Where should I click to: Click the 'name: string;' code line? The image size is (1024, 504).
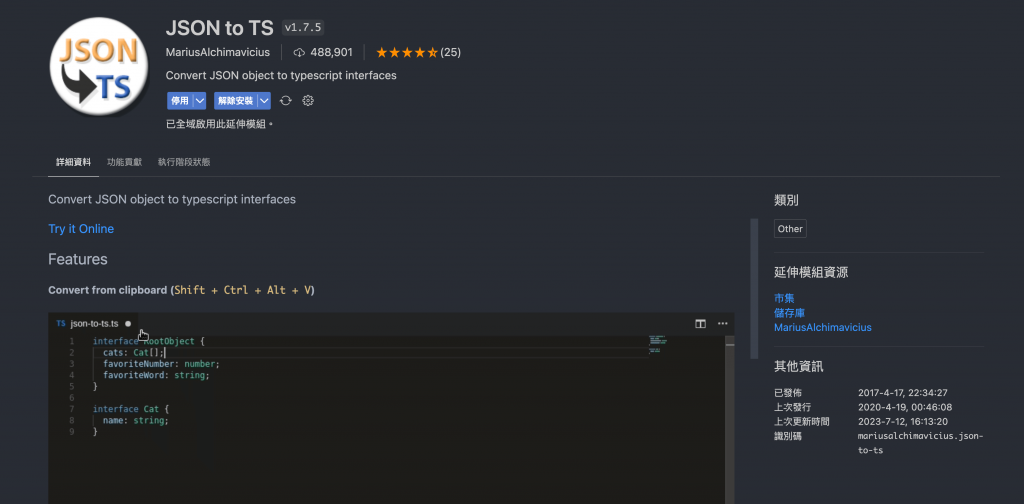click(135, 420)
